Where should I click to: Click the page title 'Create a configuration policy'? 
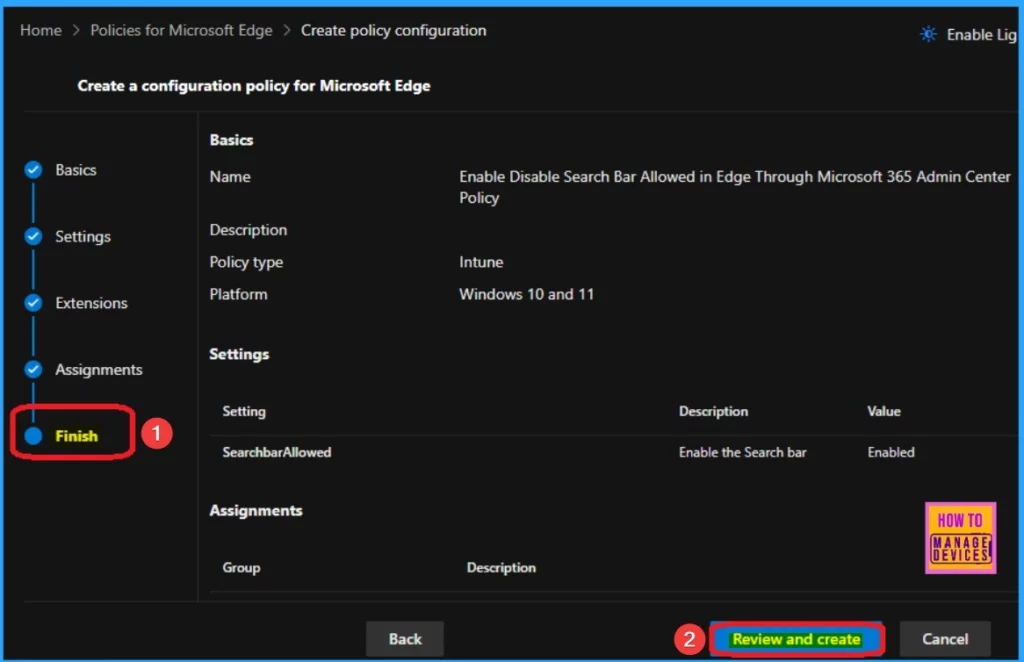254,86
